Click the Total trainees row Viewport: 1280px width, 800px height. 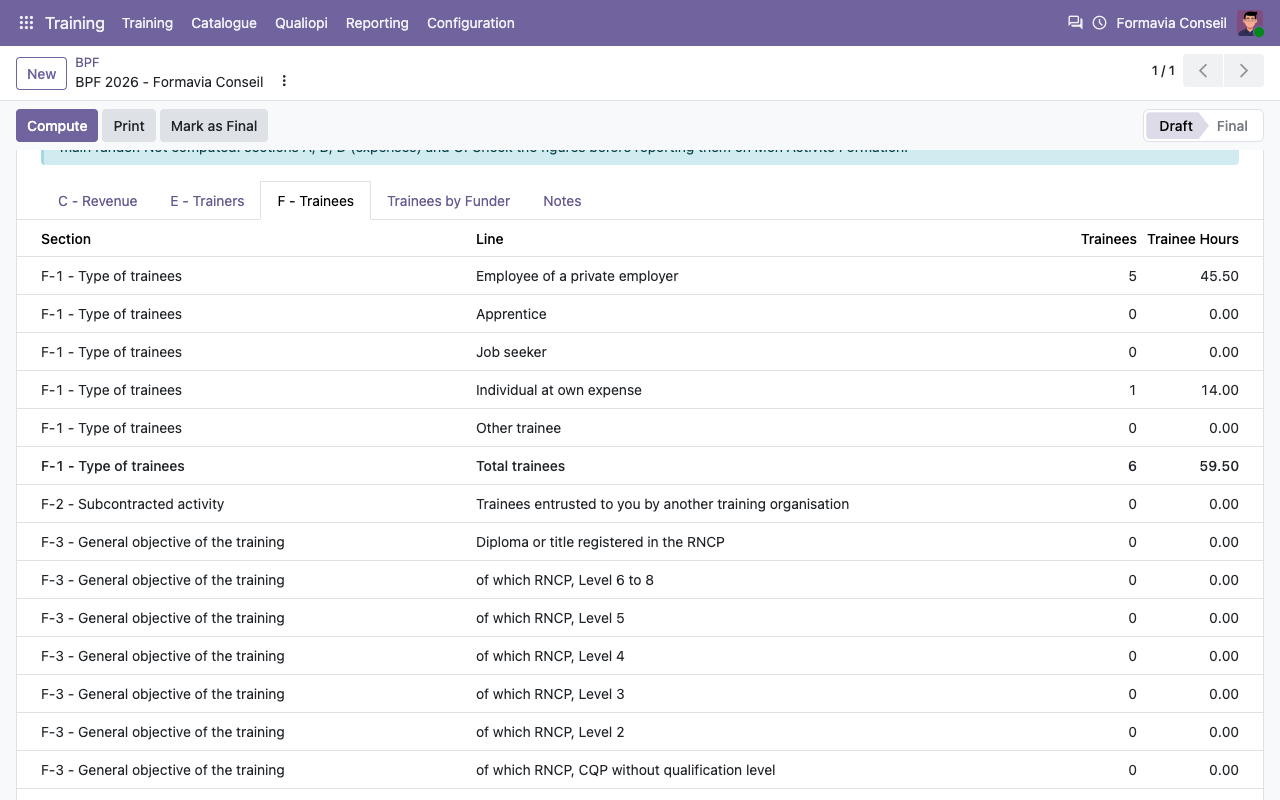(640, 466)
